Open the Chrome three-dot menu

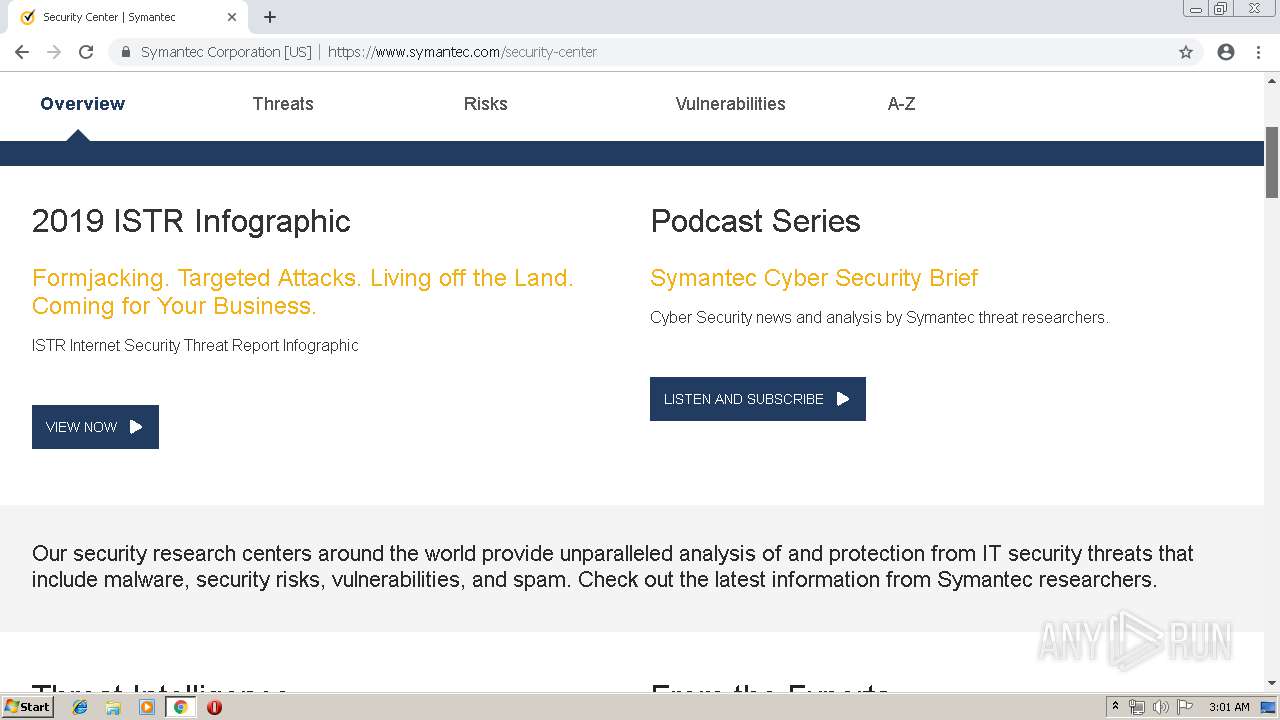1258,52
